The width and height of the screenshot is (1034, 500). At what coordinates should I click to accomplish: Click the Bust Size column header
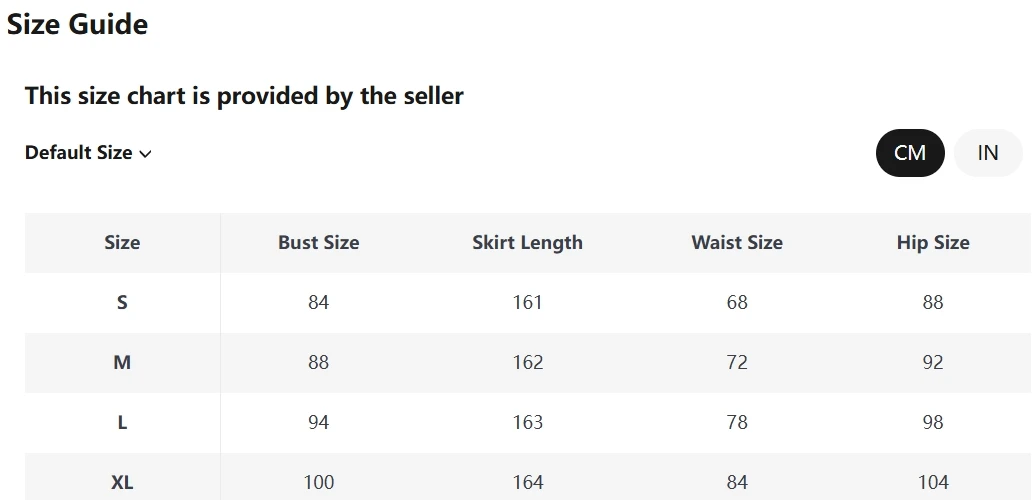(x=318, y=242)
